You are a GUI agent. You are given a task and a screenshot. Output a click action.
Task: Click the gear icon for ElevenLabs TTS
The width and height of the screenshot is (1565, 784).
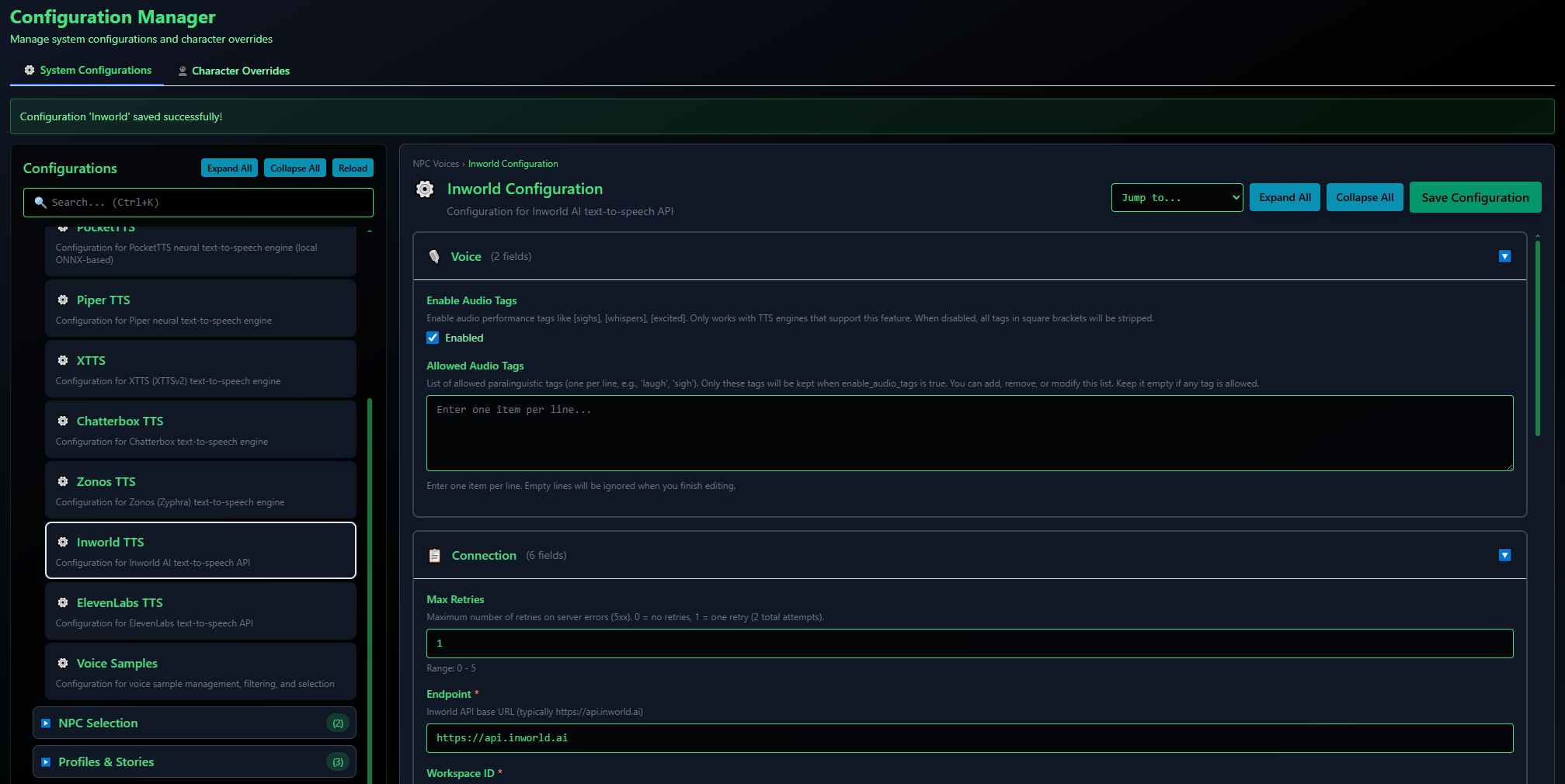point(63,602)
